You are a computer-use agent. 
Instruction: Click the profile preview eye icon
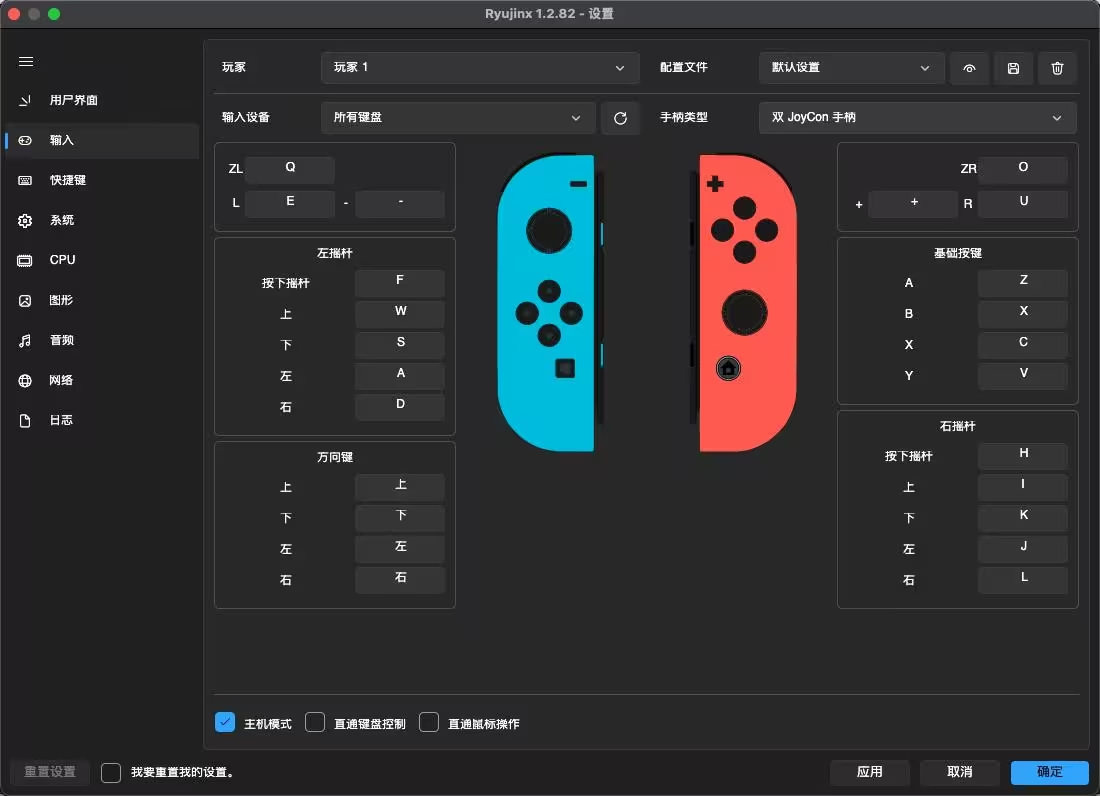point(968,68)
